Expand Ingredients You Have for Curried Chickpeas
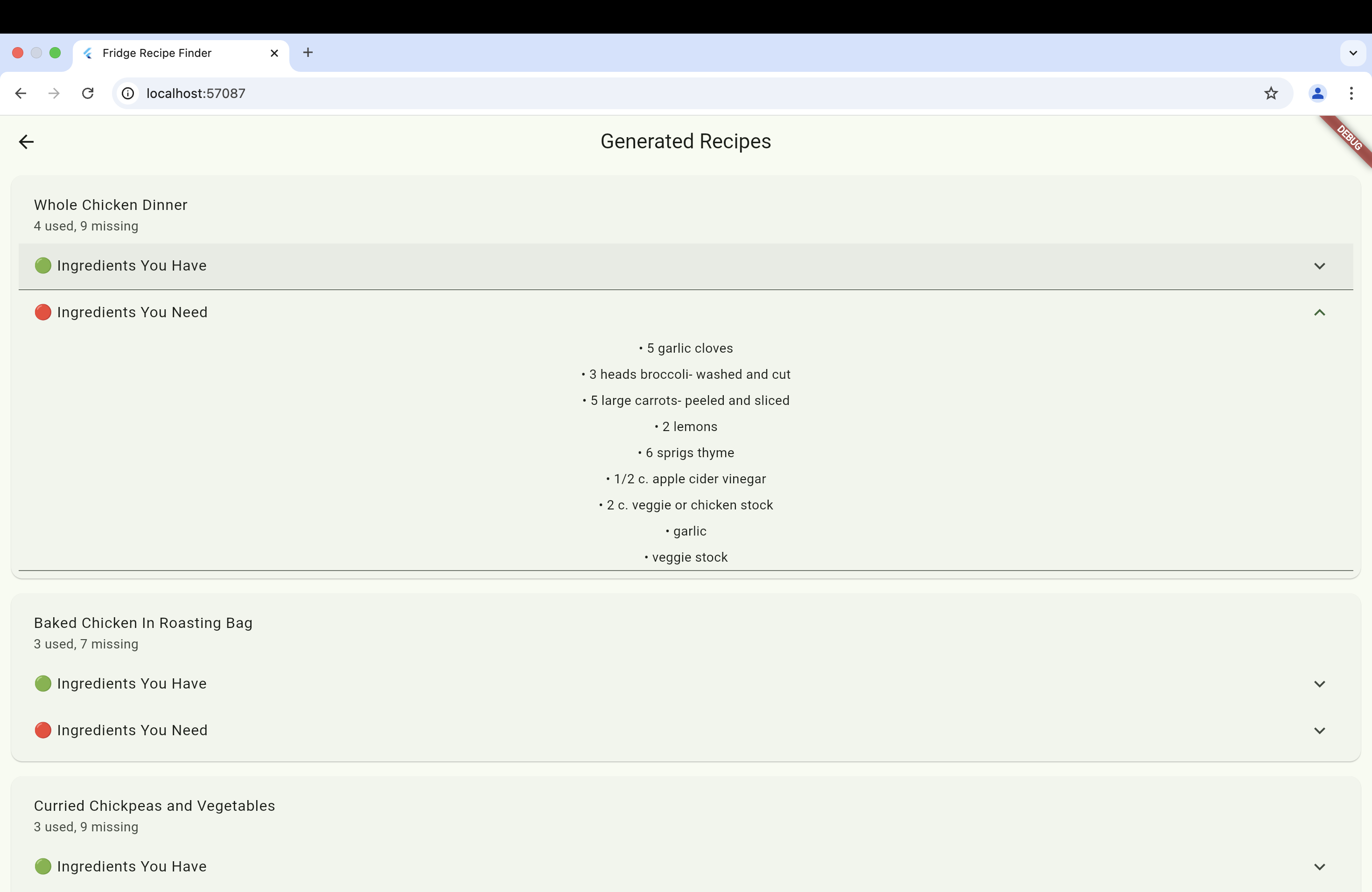Image resolution: width=1372 pixels, height=892 pixels. click(1319, 867)
